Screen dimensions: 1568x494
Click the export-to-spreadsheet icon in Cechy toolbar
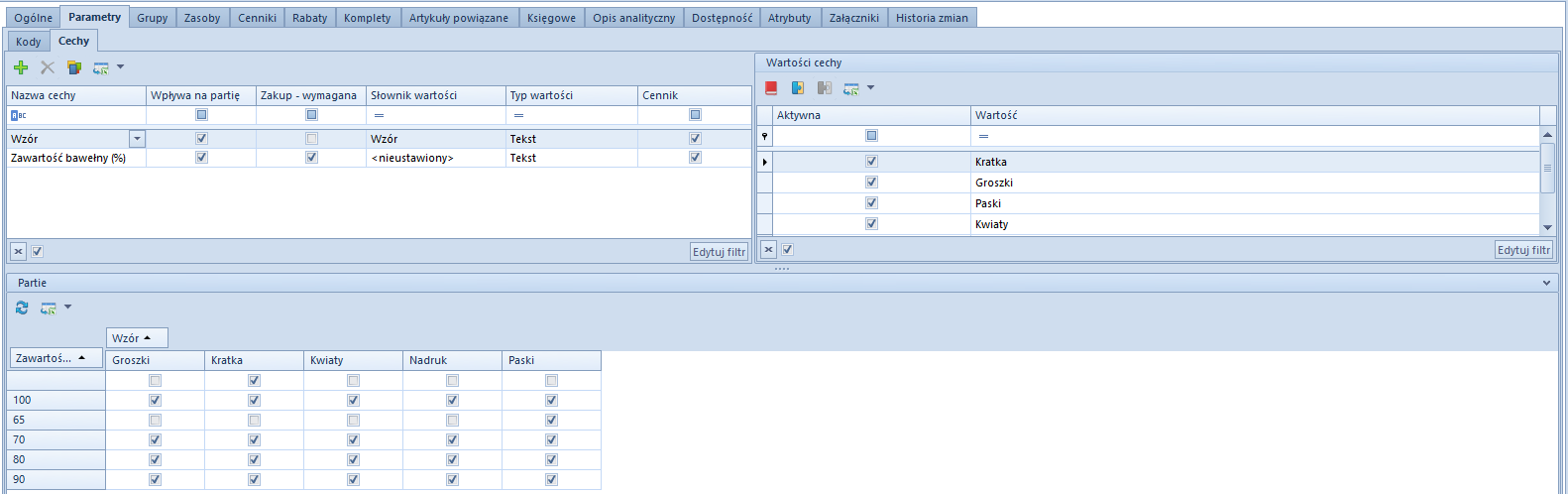pyautogui.click(x=101, y=67)
